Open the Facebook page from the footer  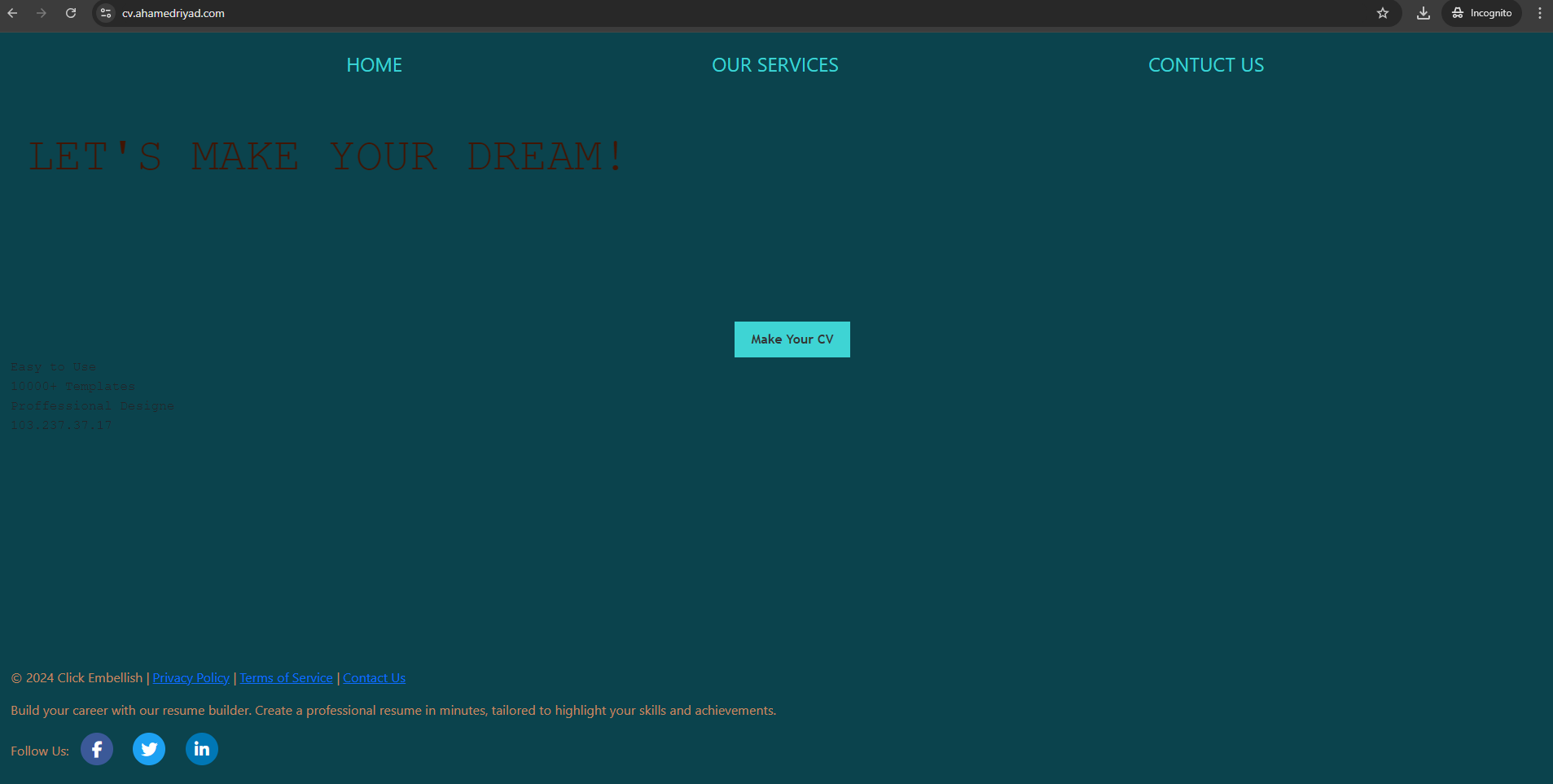click(97, 749)
